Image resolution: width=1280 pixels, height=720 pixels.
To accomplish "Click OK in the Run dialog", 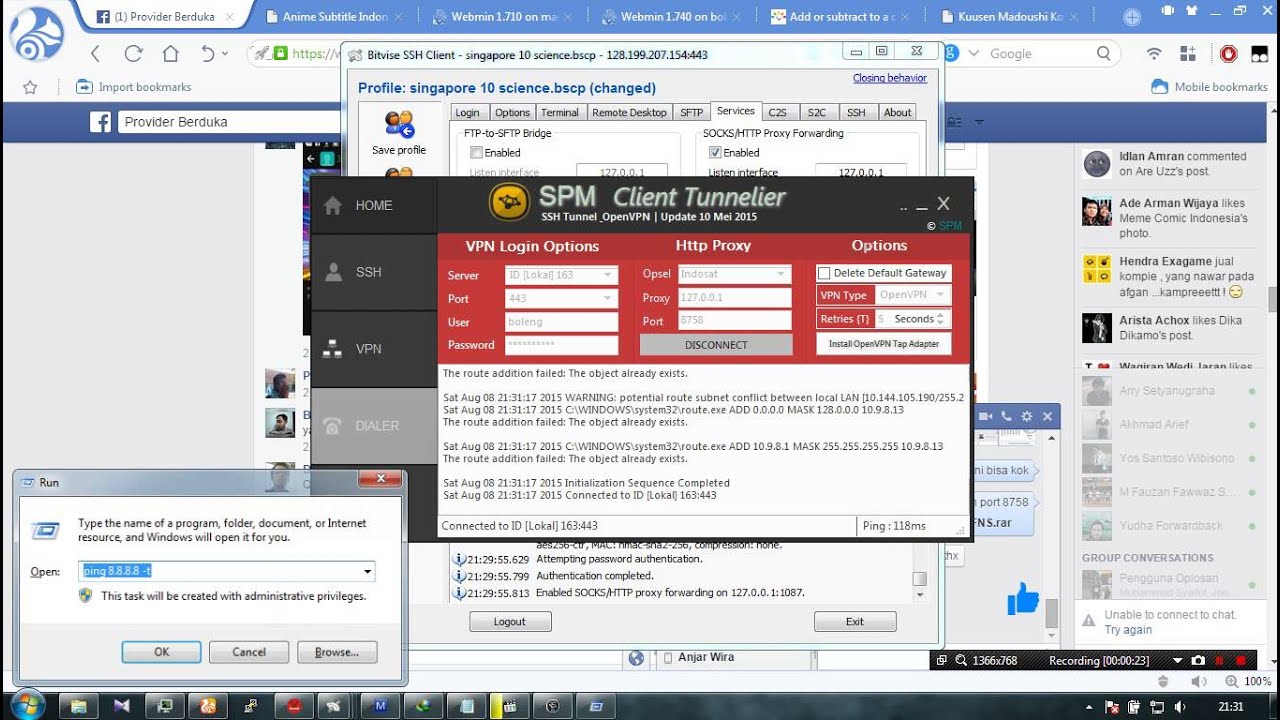I will point(162,652).
